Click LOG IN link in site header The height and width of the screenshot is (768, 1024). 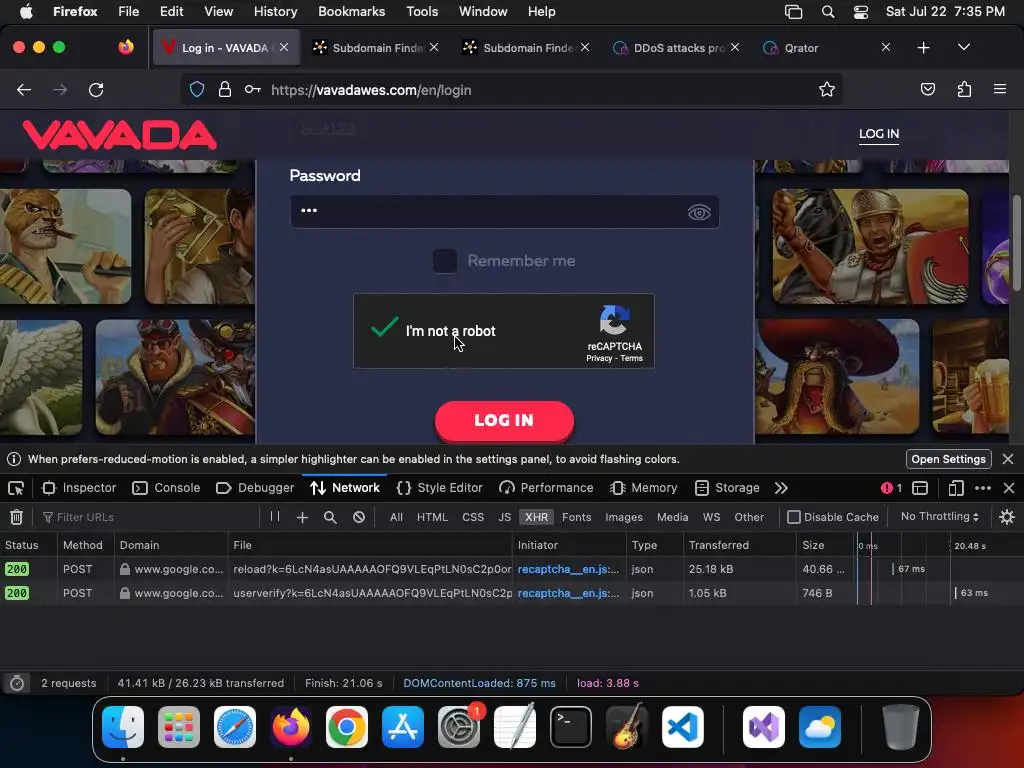tap(879, 133)
